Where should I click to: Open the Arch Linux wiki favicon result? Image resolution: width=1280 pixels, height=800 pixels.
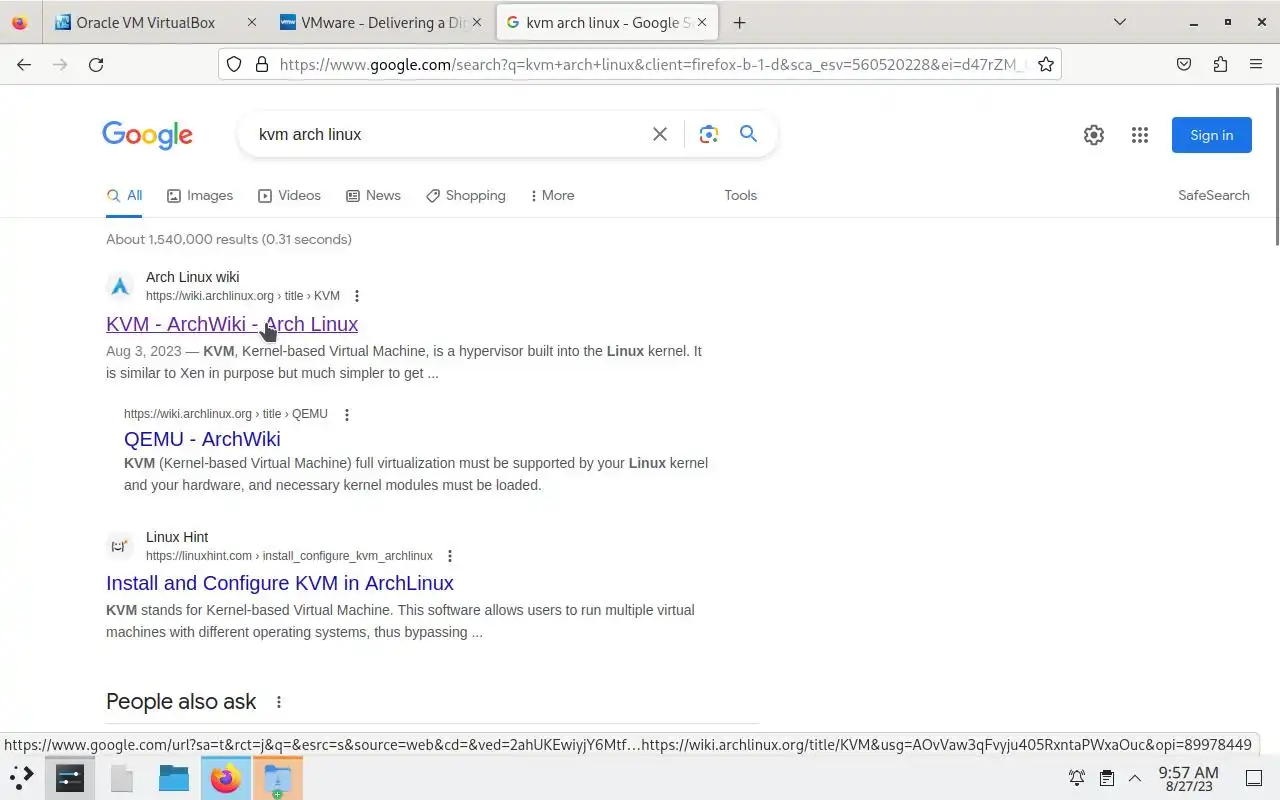pos(120,286)
